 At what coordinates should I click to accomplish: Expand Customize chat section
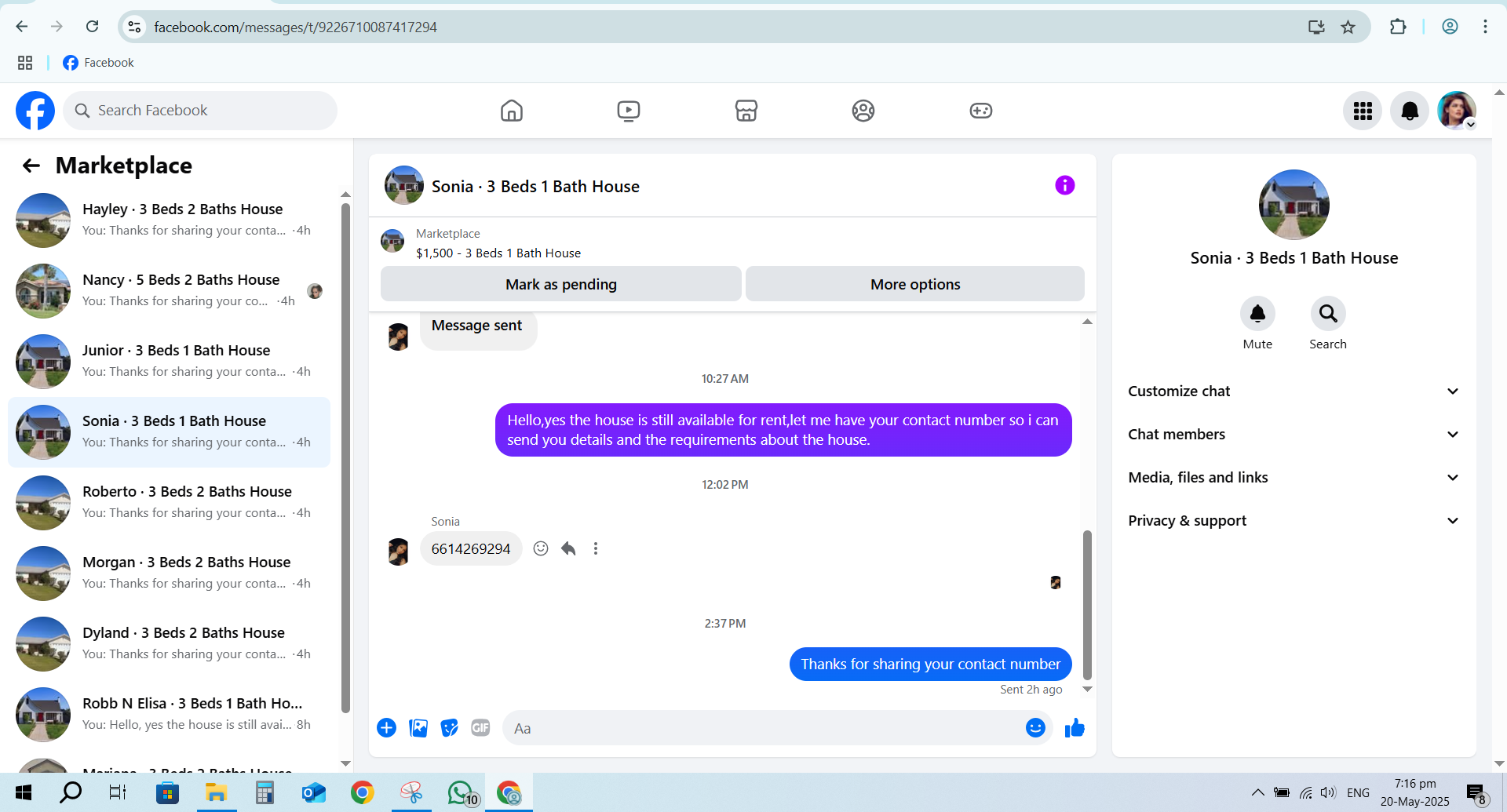(1294, 391)
